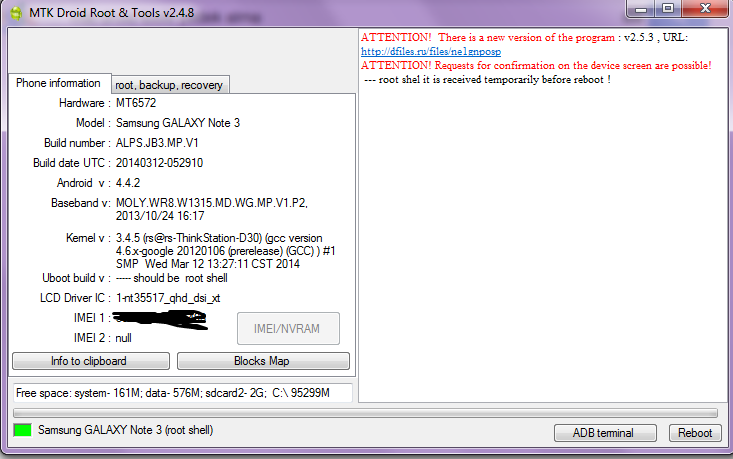Viewport: 733px width, 459px height.
Task: Click the Free space information field
Action: (x=182, y=393)
